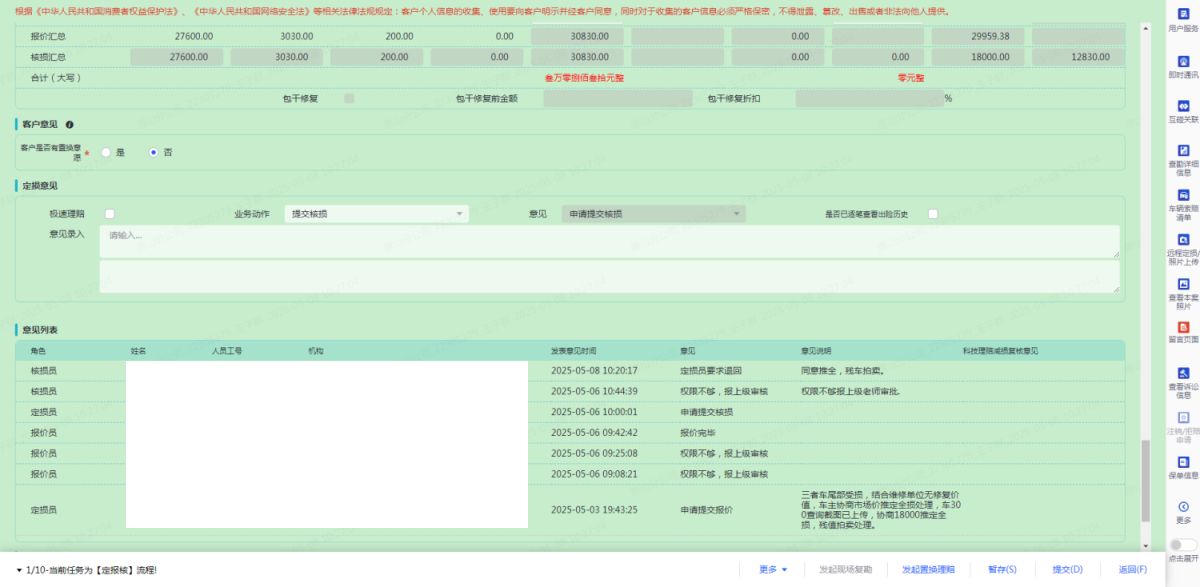This screenshot has width=1200, height=587.
Task: View 查看本案照片 case photos
Action: coord(1183,284)
